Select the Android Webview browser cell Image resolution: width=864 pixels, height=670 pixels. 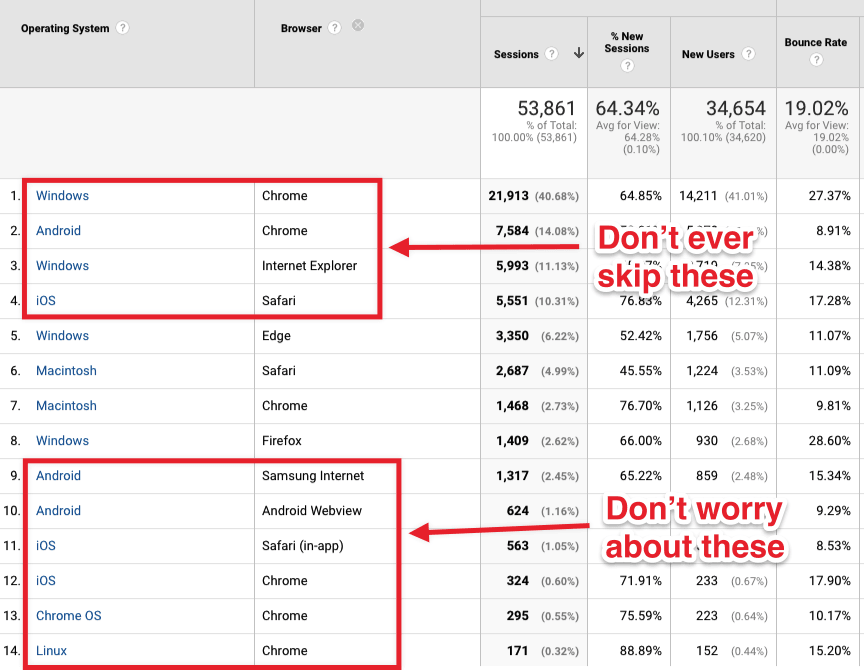point(312,511)
